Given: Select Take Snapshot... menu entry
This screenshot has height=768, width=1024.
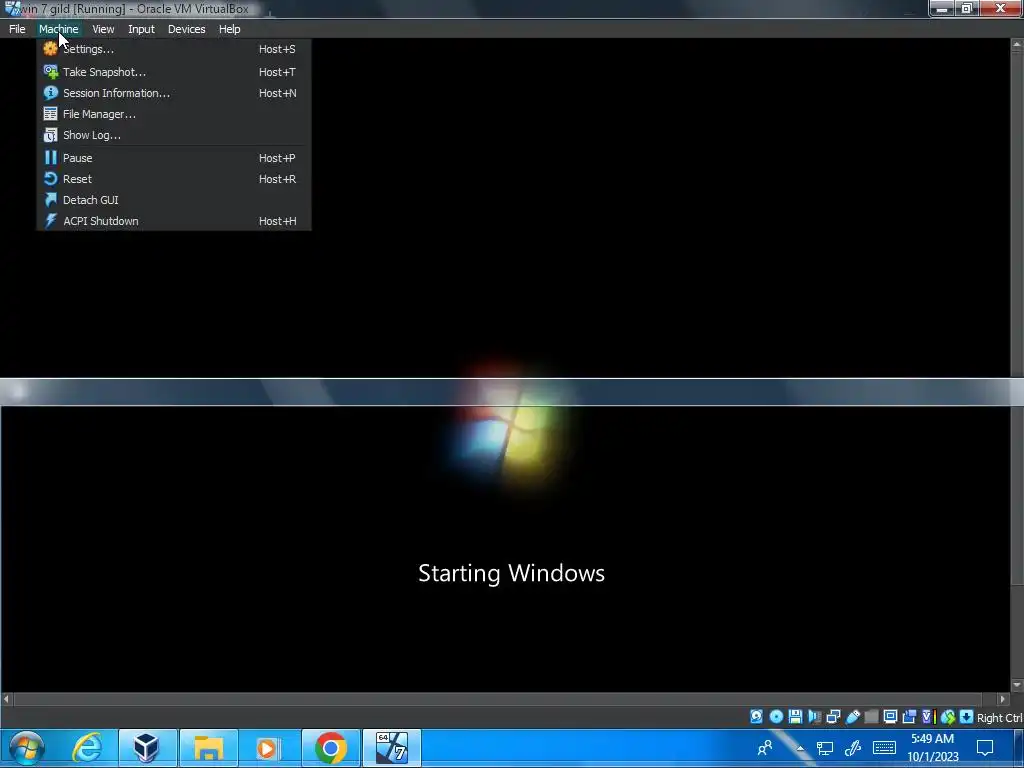Looking at the screenshot, I should [173, 72].
